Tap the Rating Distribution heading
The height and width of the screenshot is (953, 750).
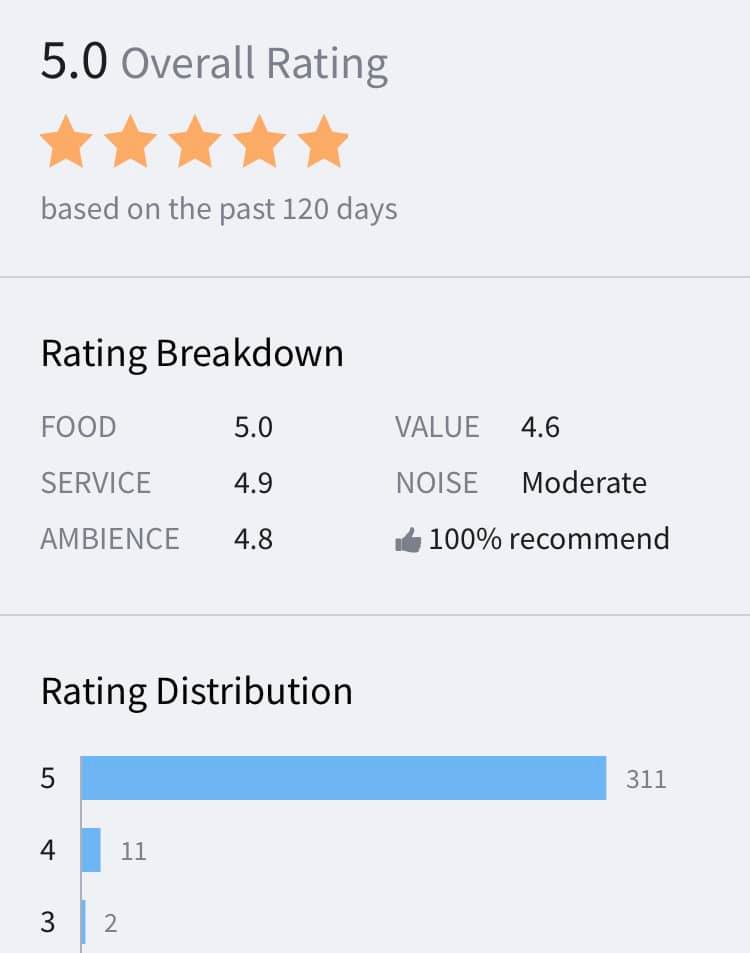196,691
